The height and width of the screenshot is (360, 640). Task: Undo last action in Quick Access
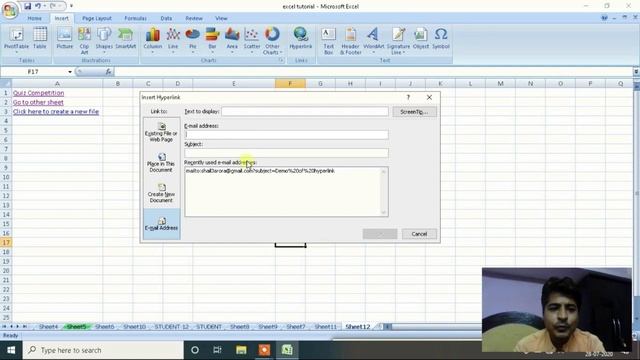tap(38, 6)
